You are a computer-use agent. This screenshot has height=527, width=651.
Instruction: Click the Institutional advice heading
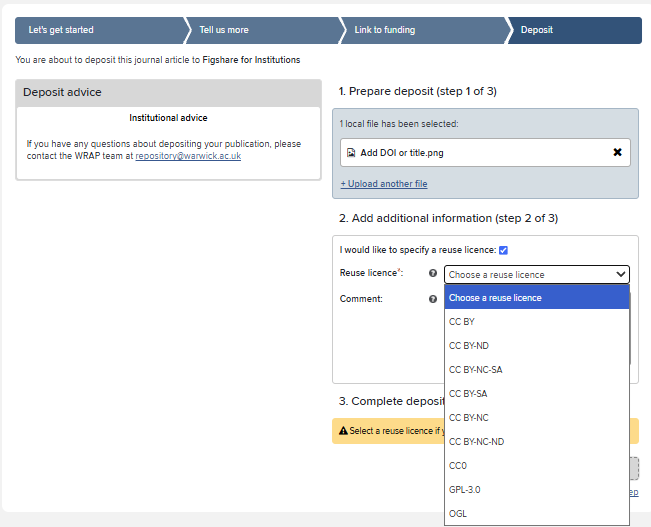[x=168, y=118]
